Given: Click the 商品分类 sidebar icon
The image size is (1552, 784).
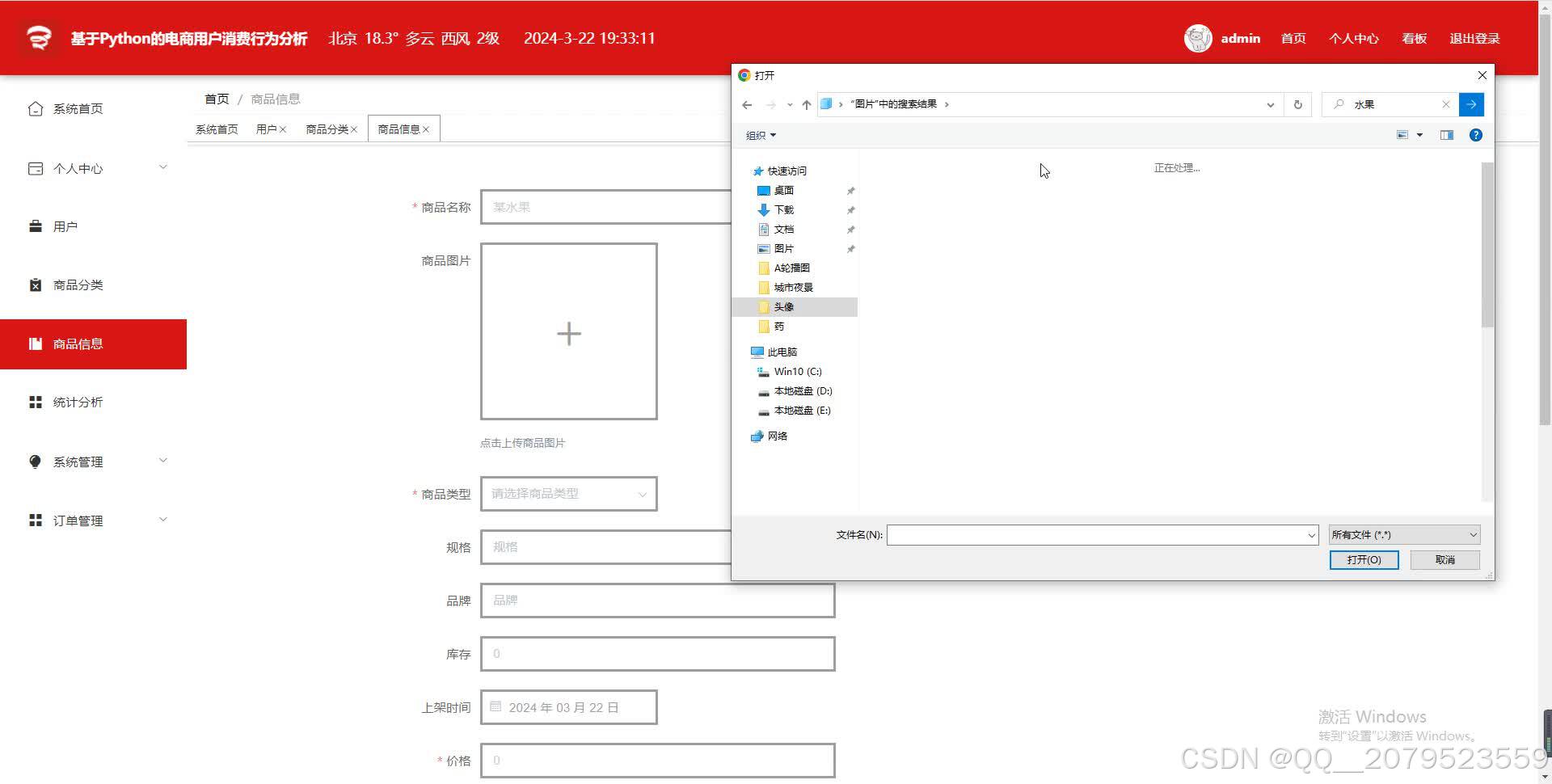Looking at the screenshot, I should [x=35, y=285].
